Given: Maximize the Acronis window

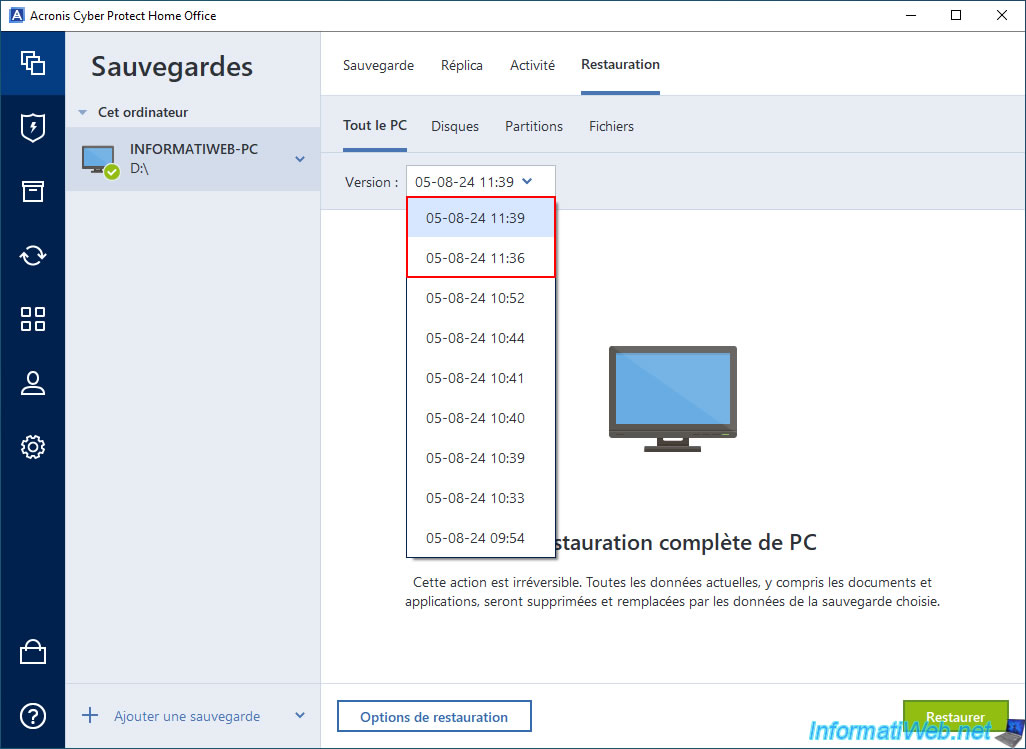Looking at the screenshot, I should [956, 15].
